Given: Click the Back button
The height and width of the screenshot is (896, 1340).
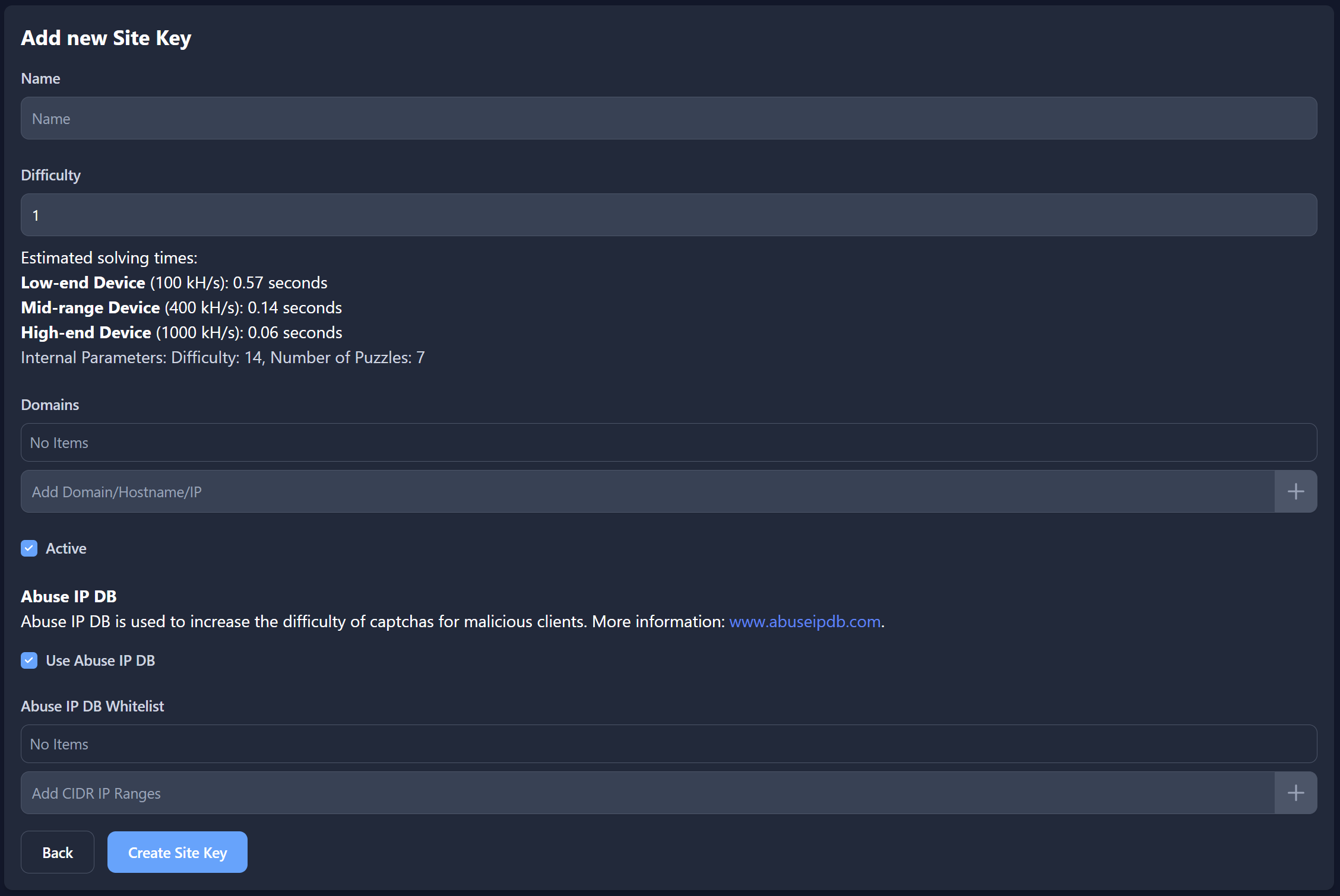Looking at the screenshot, I should click(x=57, y=852).
